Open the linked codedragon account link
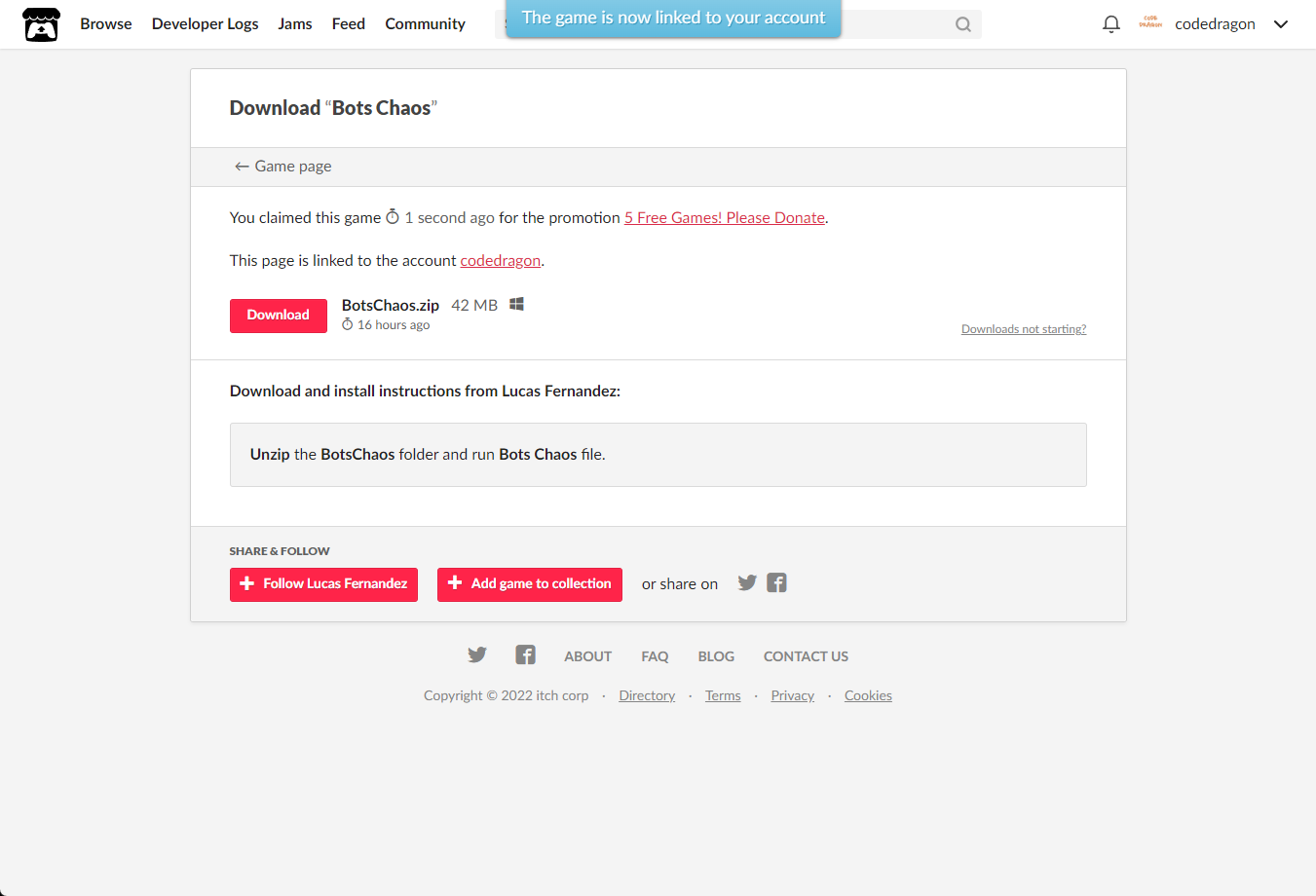The width and height of the screenshot is (1316, 896). click(501, 261)
